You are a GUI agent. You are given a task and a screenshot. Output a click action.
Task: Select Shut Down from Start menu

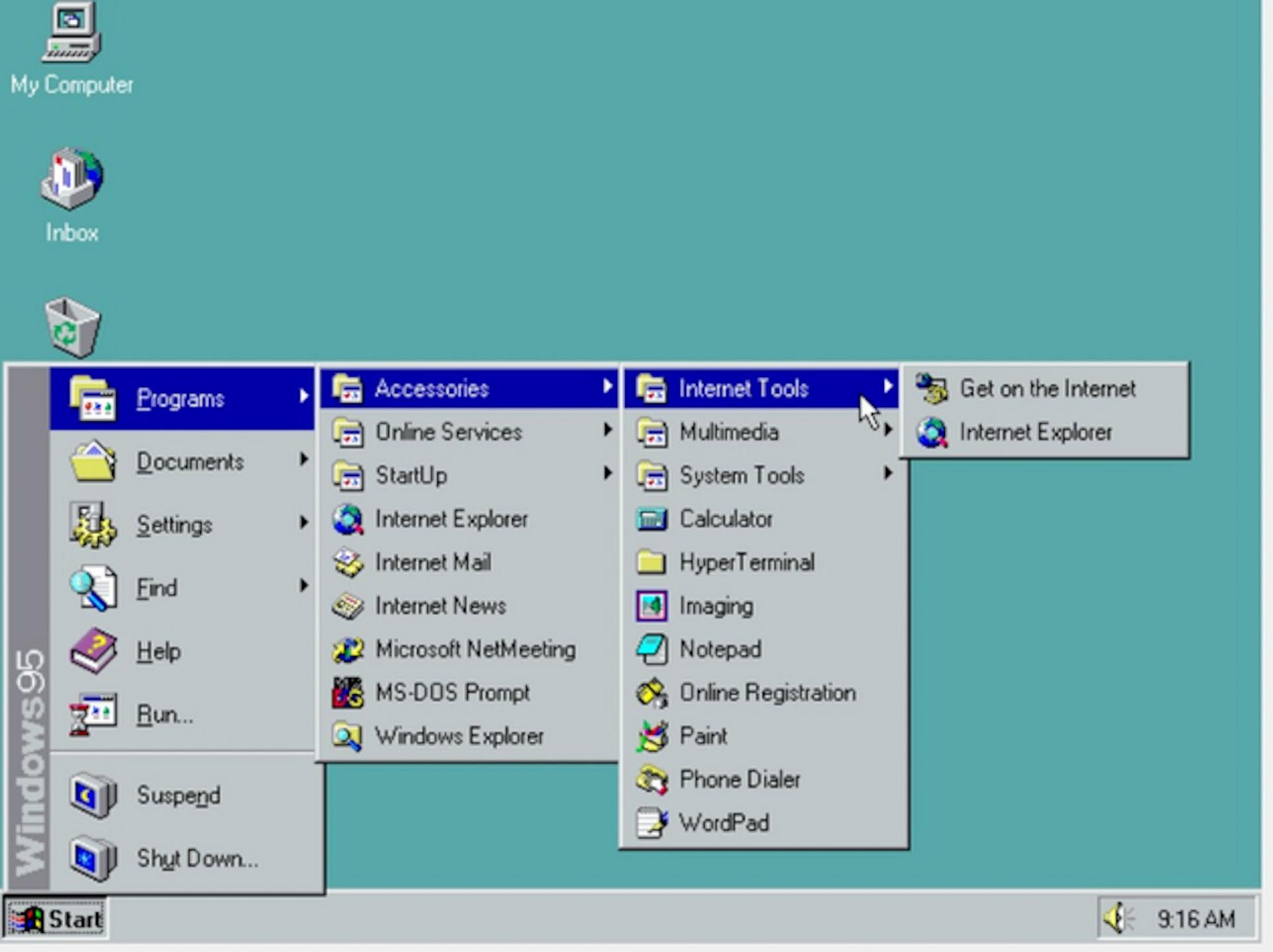(196, 859)
